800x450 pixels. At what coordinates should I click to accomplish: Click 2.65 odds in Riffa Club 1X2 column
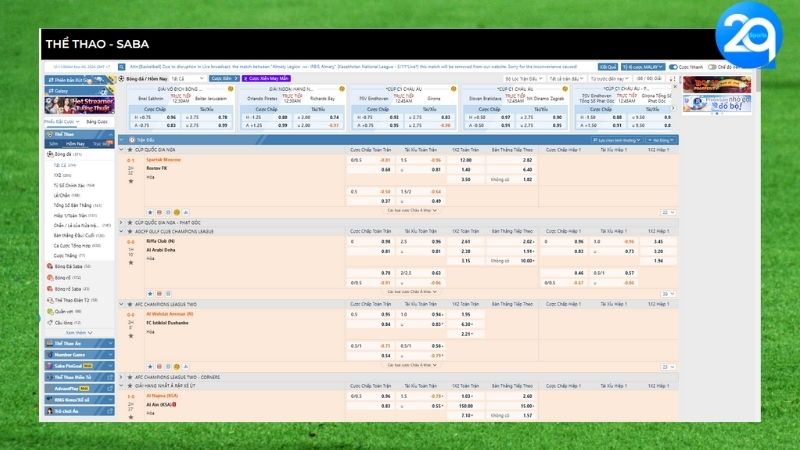coord(465,241)
